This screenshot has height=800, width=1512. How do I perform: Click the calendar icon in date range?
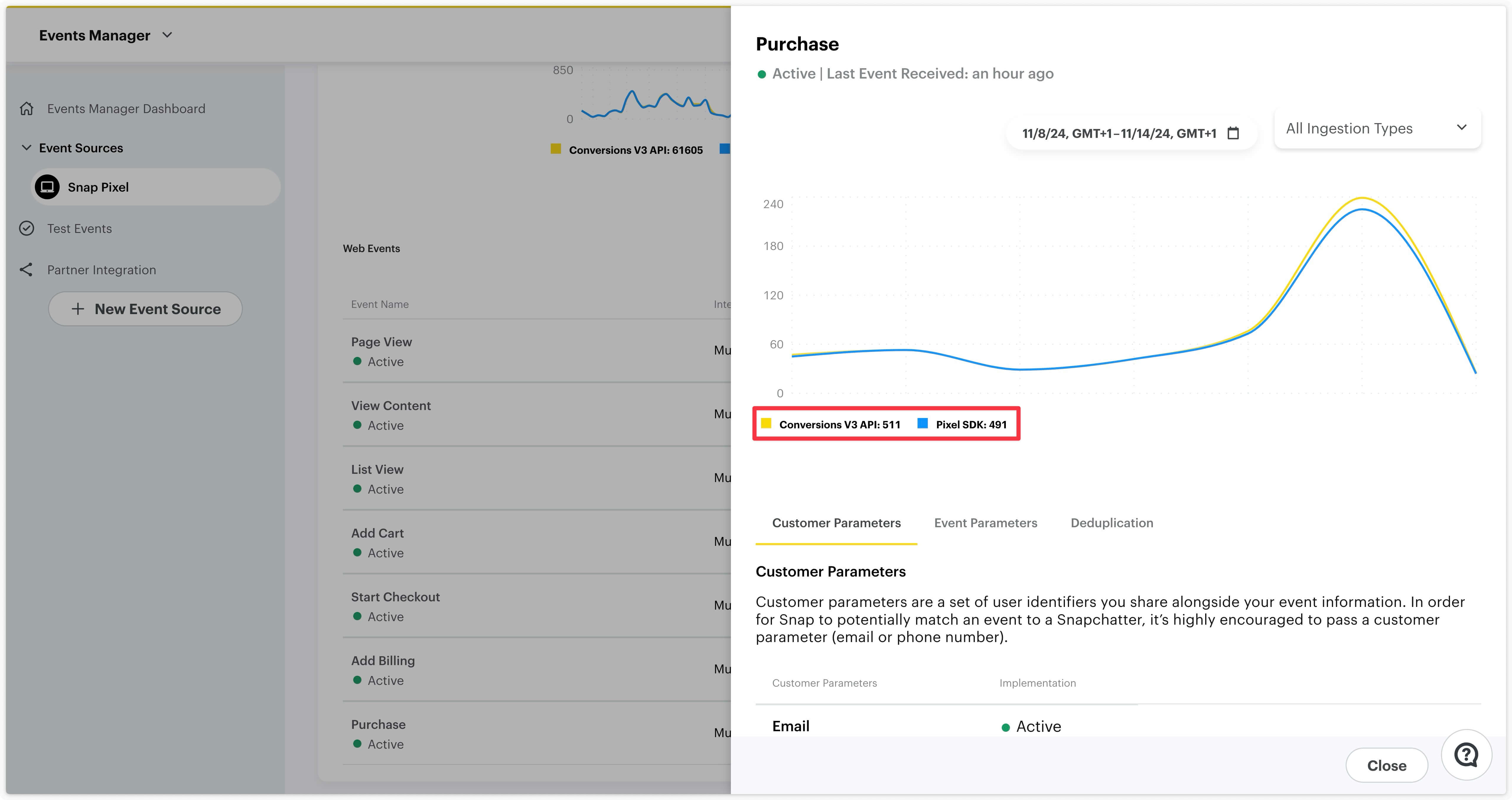tap(1233, 133)
